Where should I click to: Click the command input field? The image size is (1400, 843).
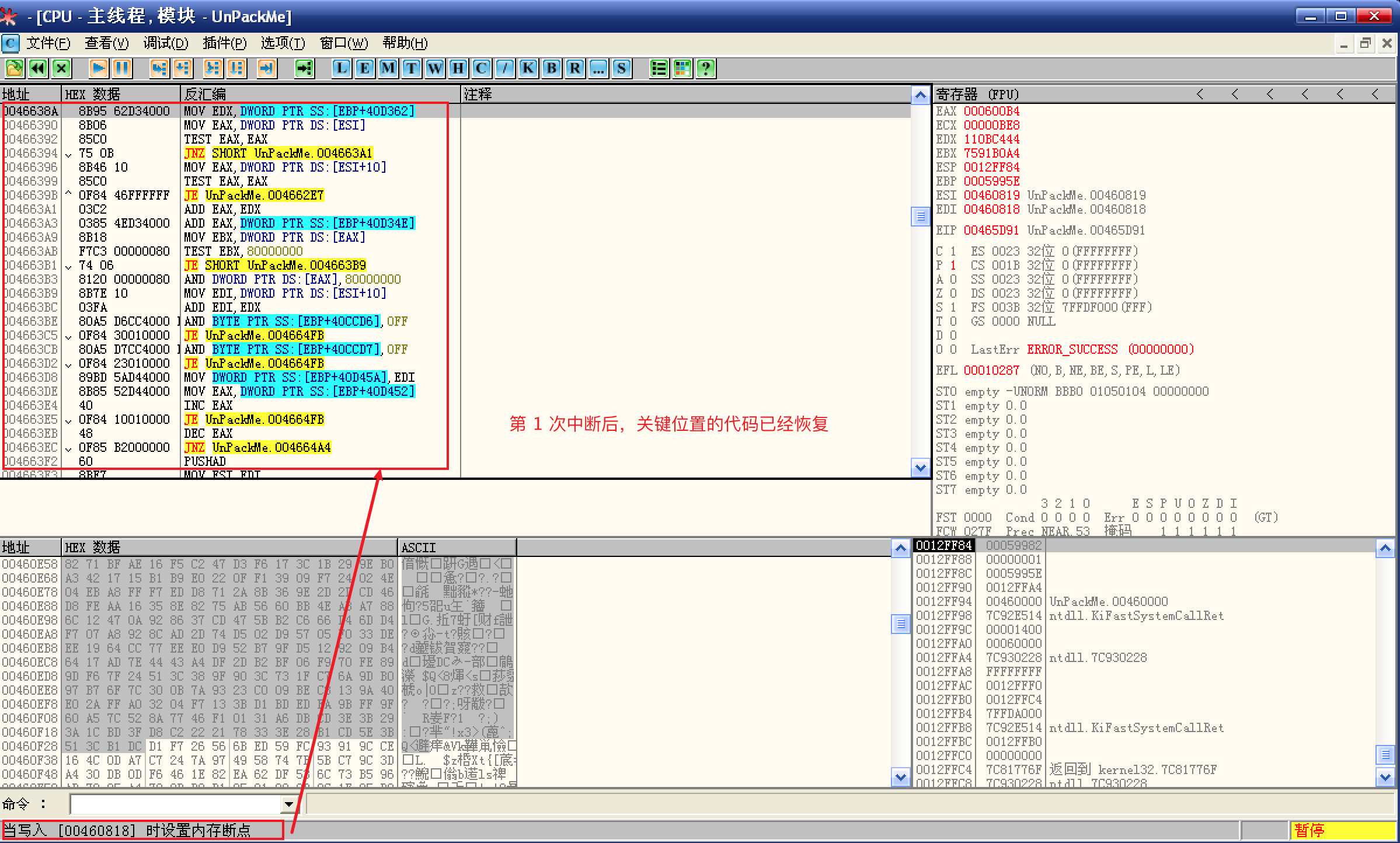click(x=175, y=805)
